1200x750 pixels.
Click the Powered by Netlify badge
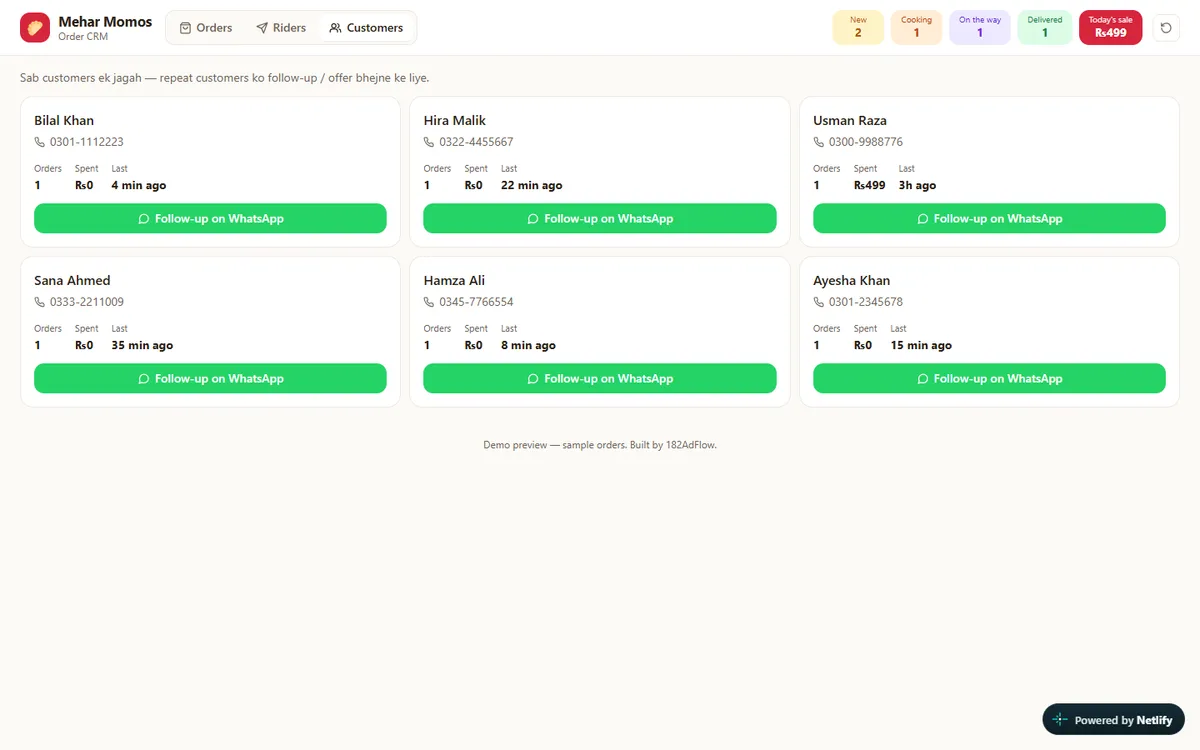point(1113,719)
